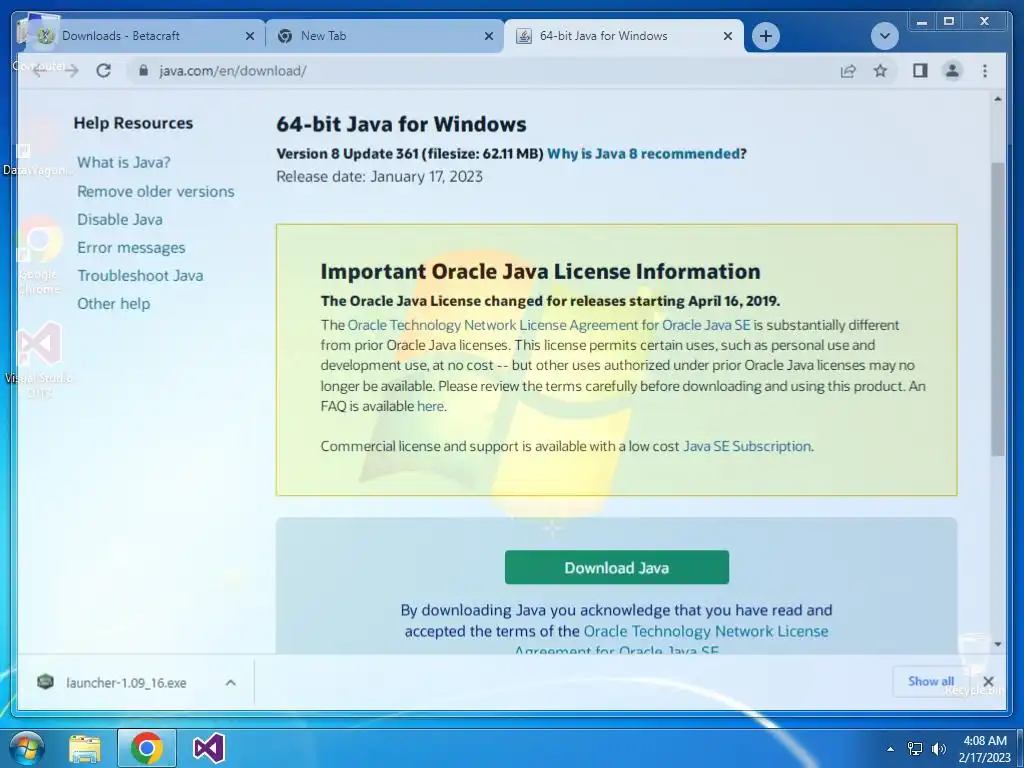1024x768 pixels.
Task: Open taskbar clock and date
Action: click(985, 749)
